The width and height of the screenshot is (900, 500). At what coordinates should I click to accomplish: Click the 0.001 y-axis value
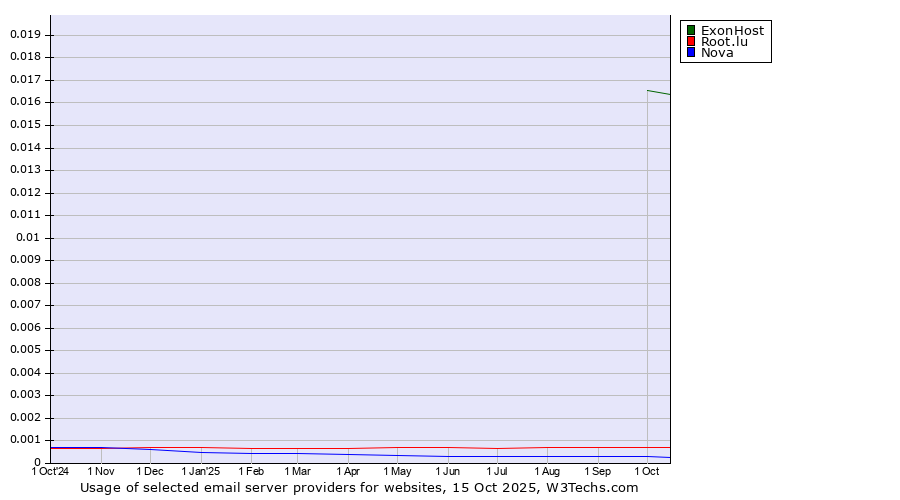[x=25, y=440]
